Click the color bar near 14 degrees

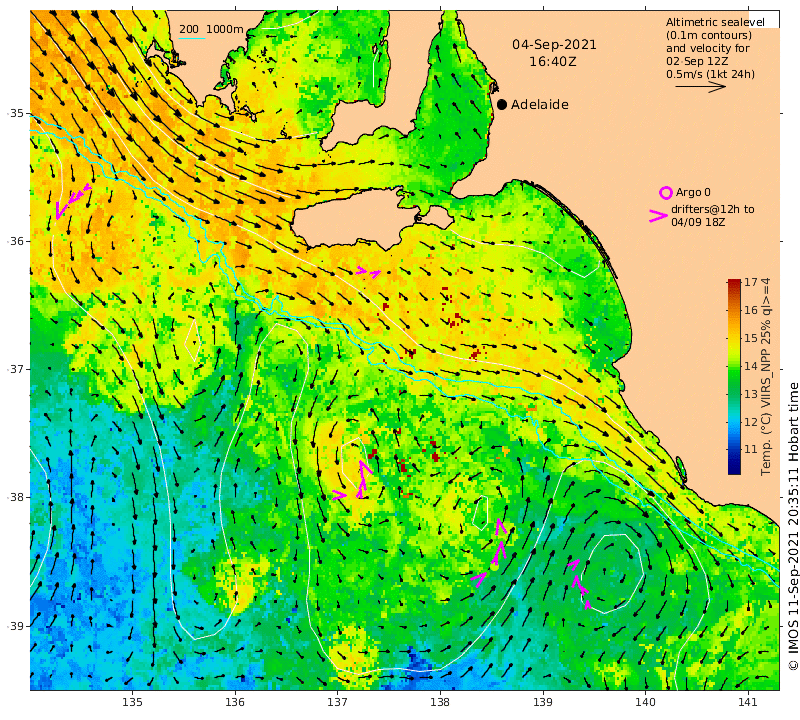pos(734,366)
